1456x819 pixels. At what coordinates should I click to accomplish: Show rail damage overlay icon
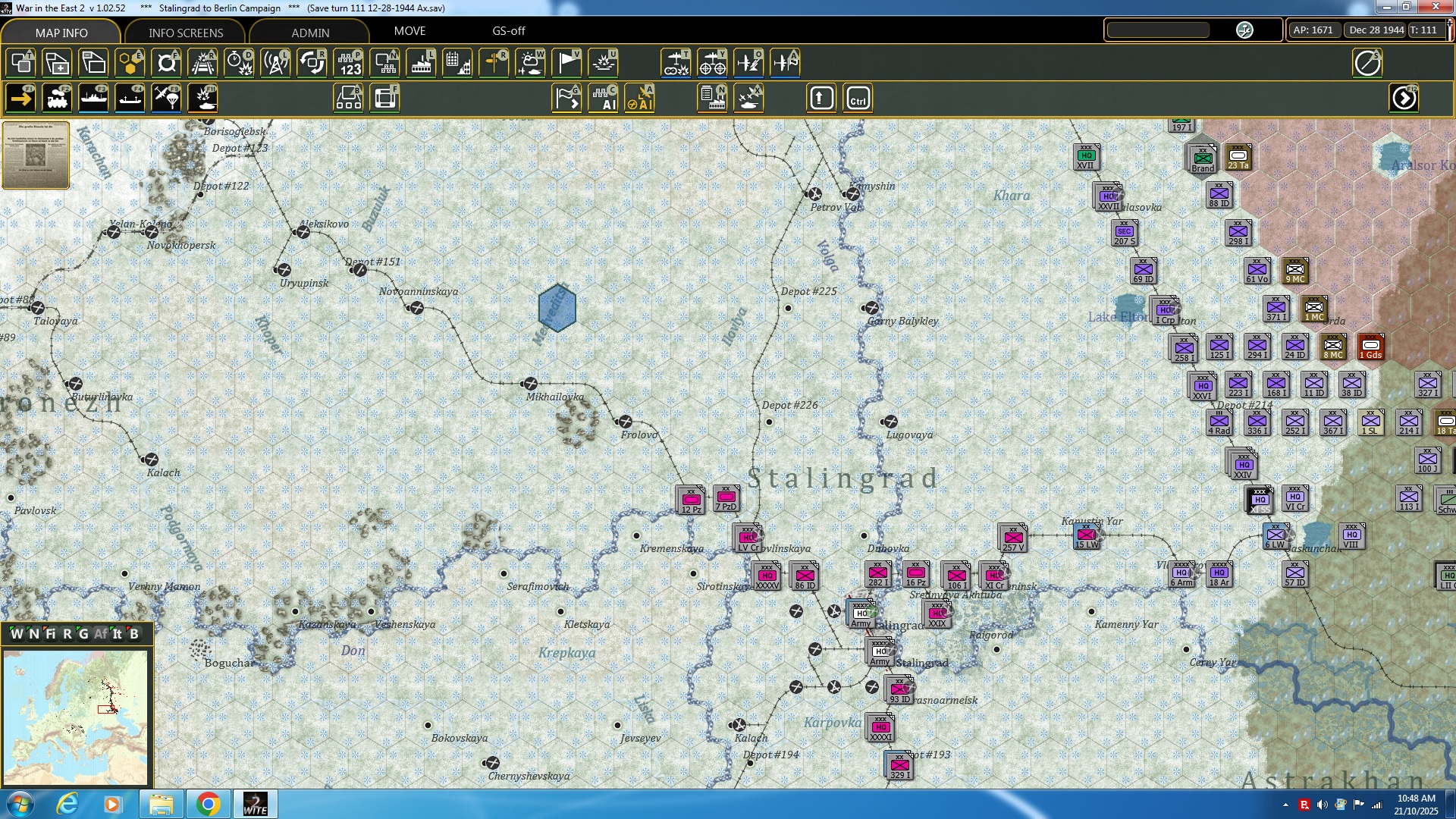(203, 63)
